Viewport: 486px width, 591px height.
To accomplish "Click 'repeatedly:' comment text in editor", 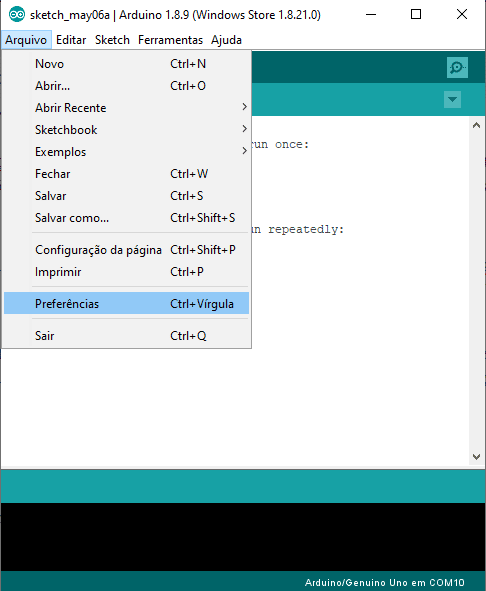I will point(306,229).
